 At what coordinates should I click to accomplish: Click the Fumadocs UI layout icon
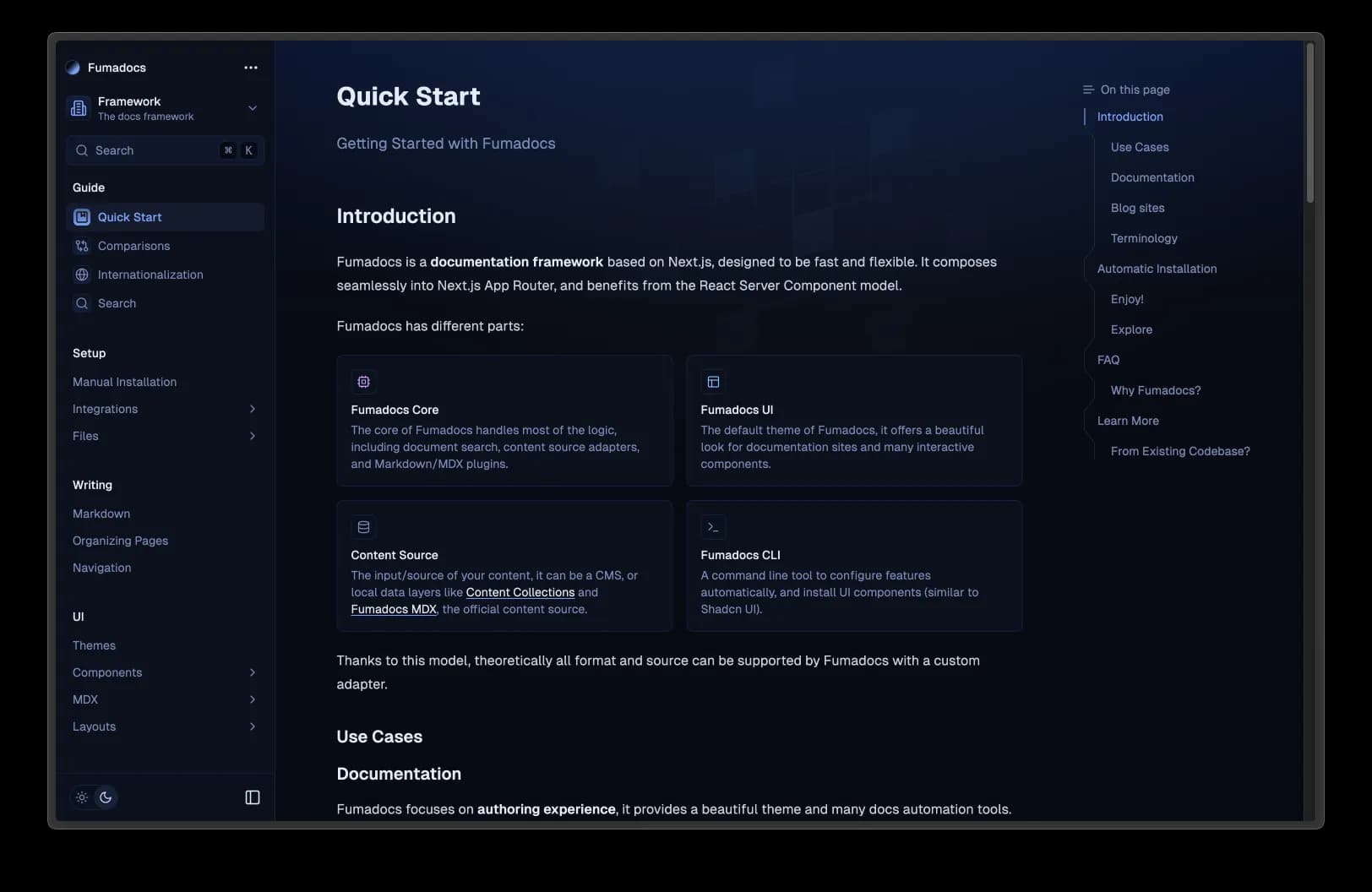pyautogui.click(x=713, y=382)
